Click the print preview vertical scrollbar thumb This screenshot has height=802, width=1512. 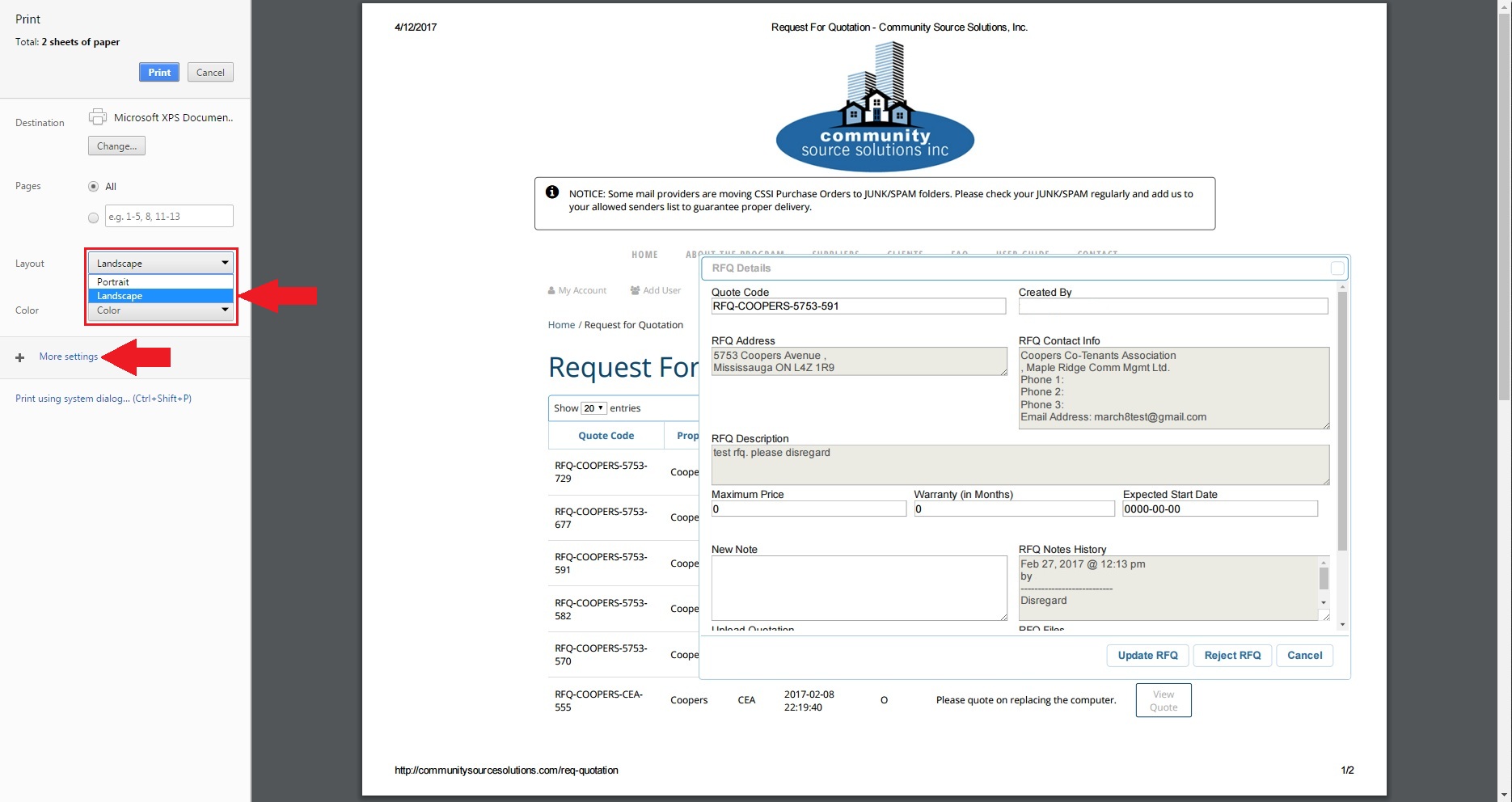click(1504, 202)
